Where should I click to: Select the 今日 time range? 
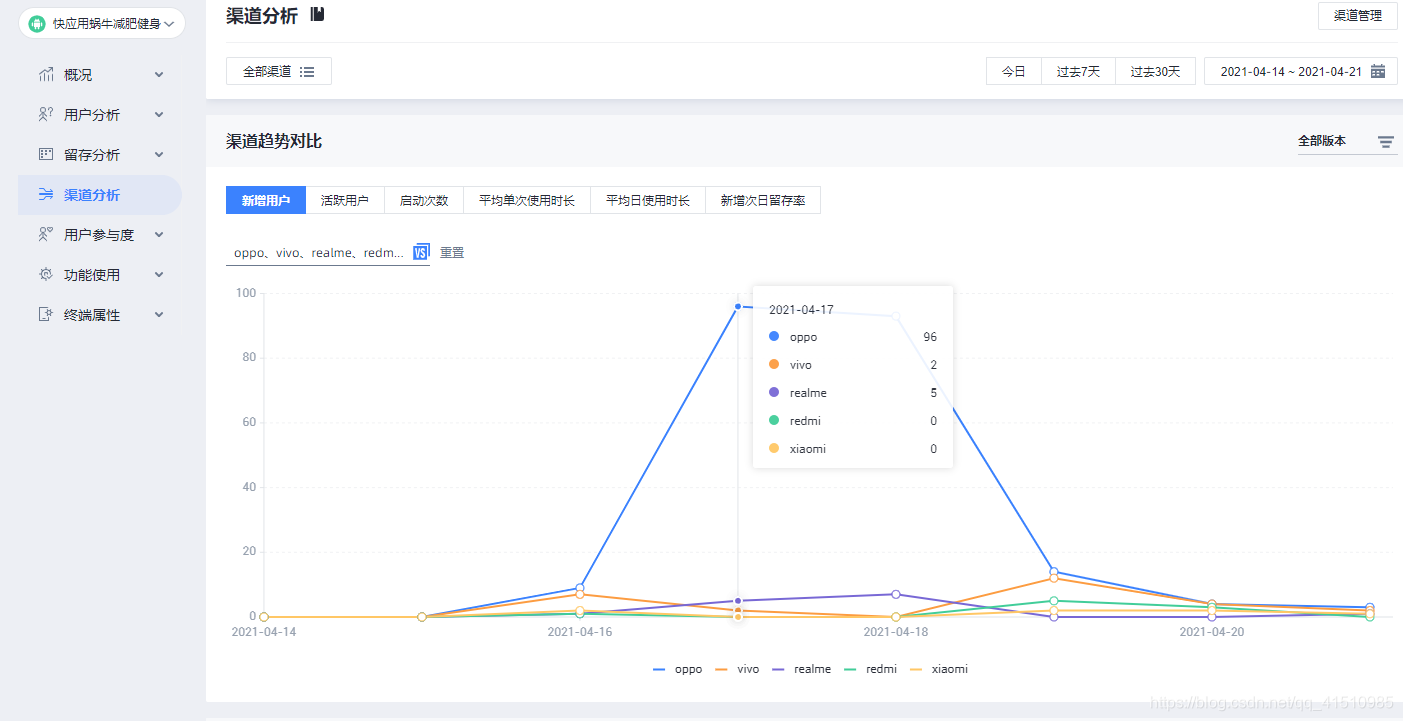tap(1014, 71)
